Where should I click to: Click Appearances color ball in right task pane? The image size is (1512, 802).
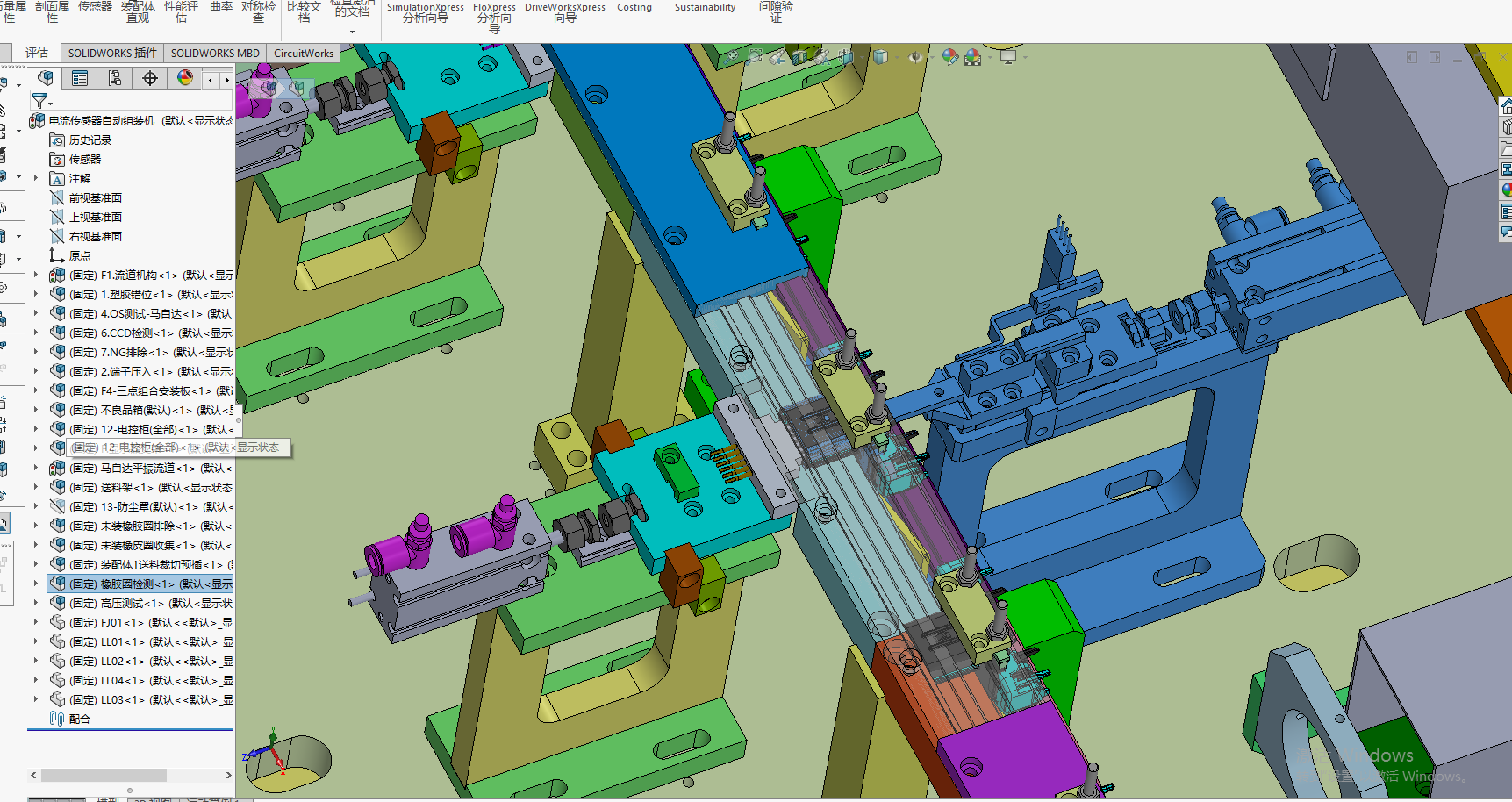tap(1506, 190)
